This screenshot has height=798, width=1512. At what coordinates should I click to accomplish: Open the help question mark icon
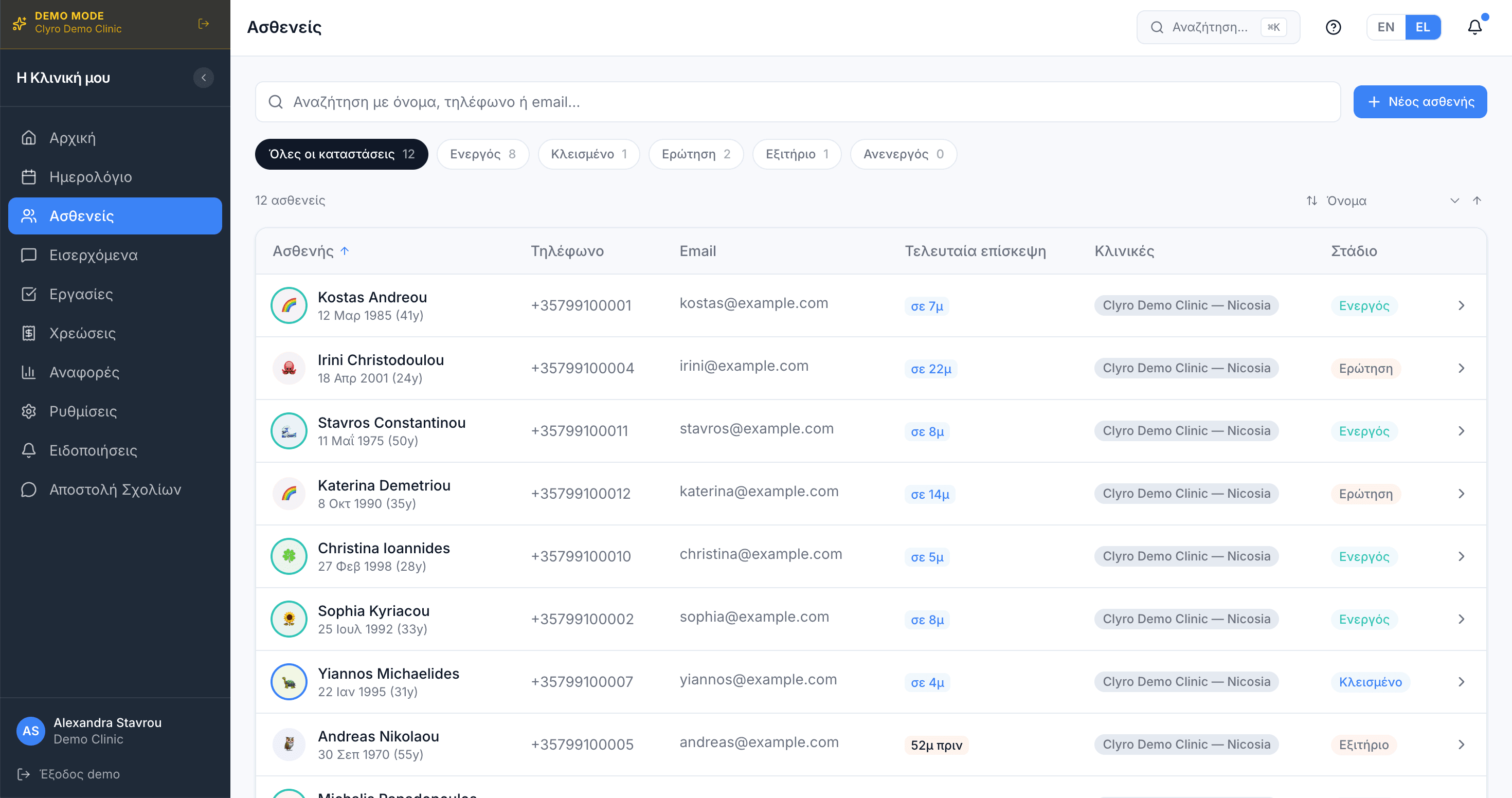click(x=1333, y=27)
